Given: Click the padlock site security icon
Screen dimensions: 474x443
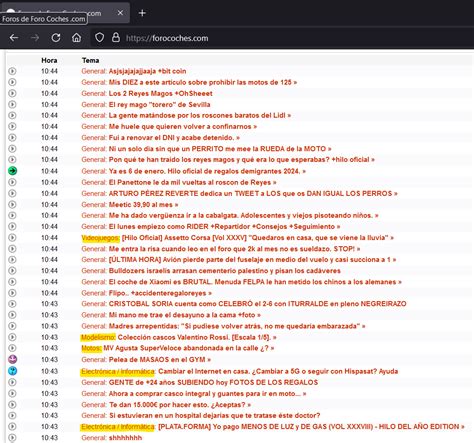Looking at the screenshot, I should pyautogui.click(x=116, y=37).
